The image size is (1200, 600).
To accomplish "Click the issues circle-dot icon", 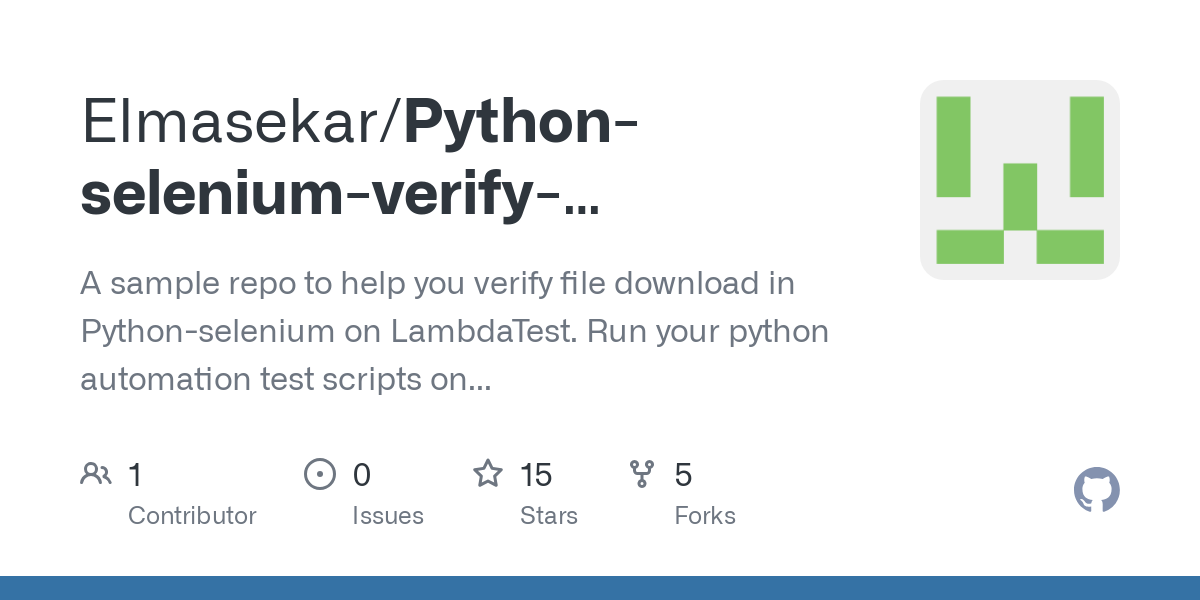I will tap(319, 474).
